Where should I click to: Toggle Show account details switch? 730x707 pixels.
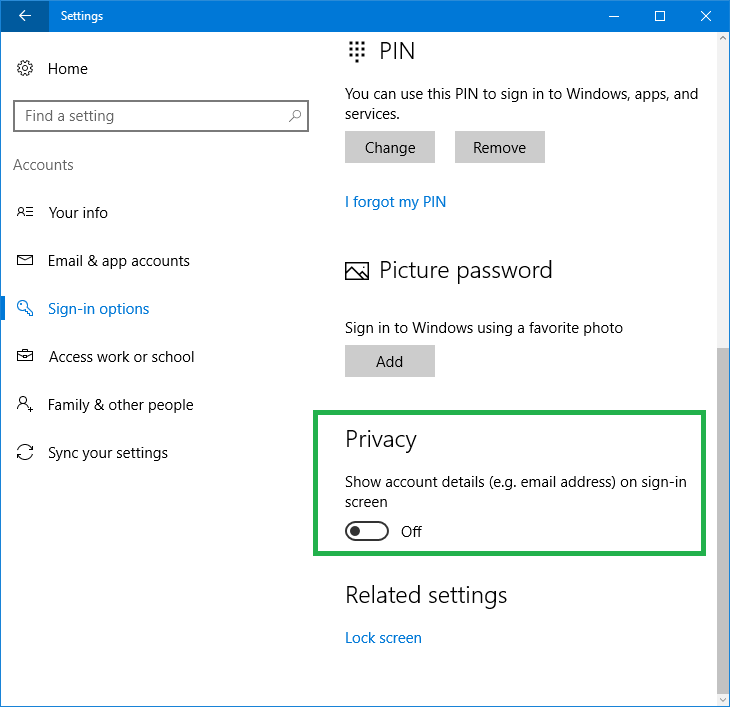tap(367, 531)
